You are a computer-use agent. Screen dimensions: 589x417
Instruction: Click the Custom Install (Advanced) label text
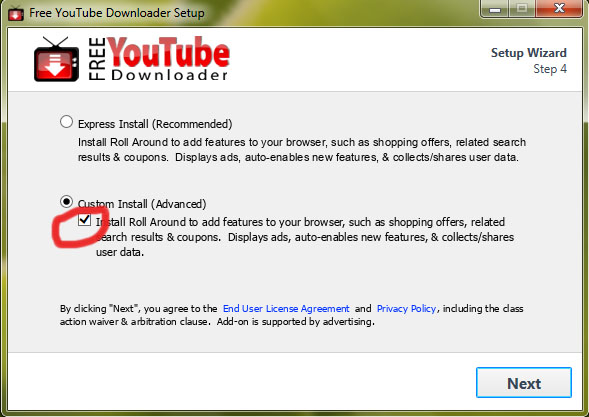(x=142, y=204)
